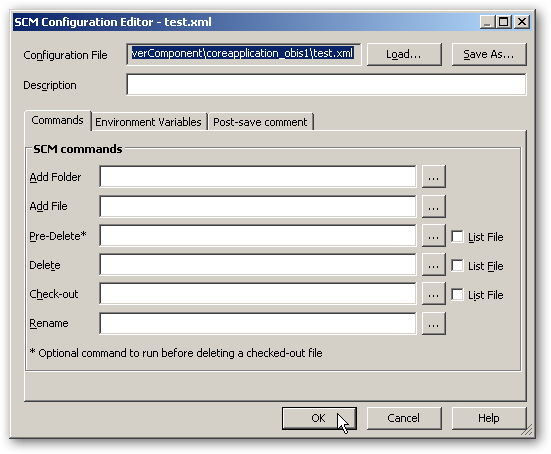Click ellipsis button beside Delete field
The height and width of the screenshot is (454, 551).
click(434, 265)
